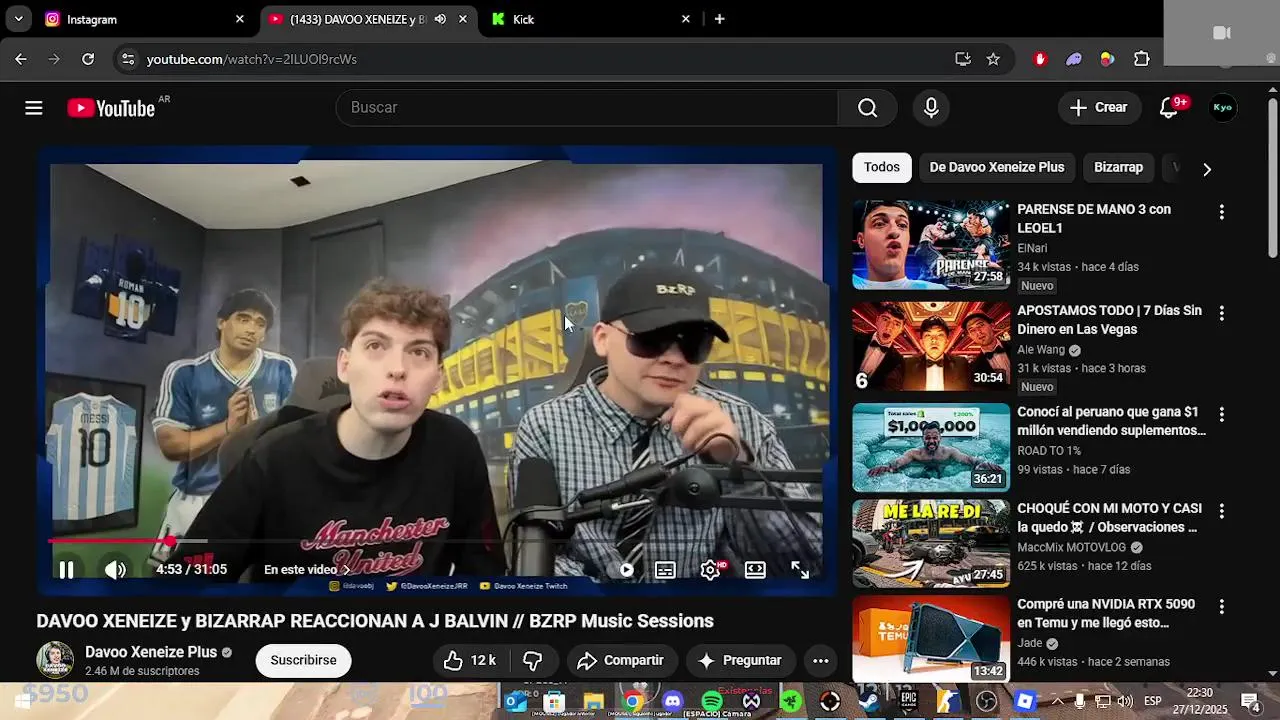Screen dimensions: 1280x720
Task: Open Spotify from the taskbar
Action: [712, 701]
